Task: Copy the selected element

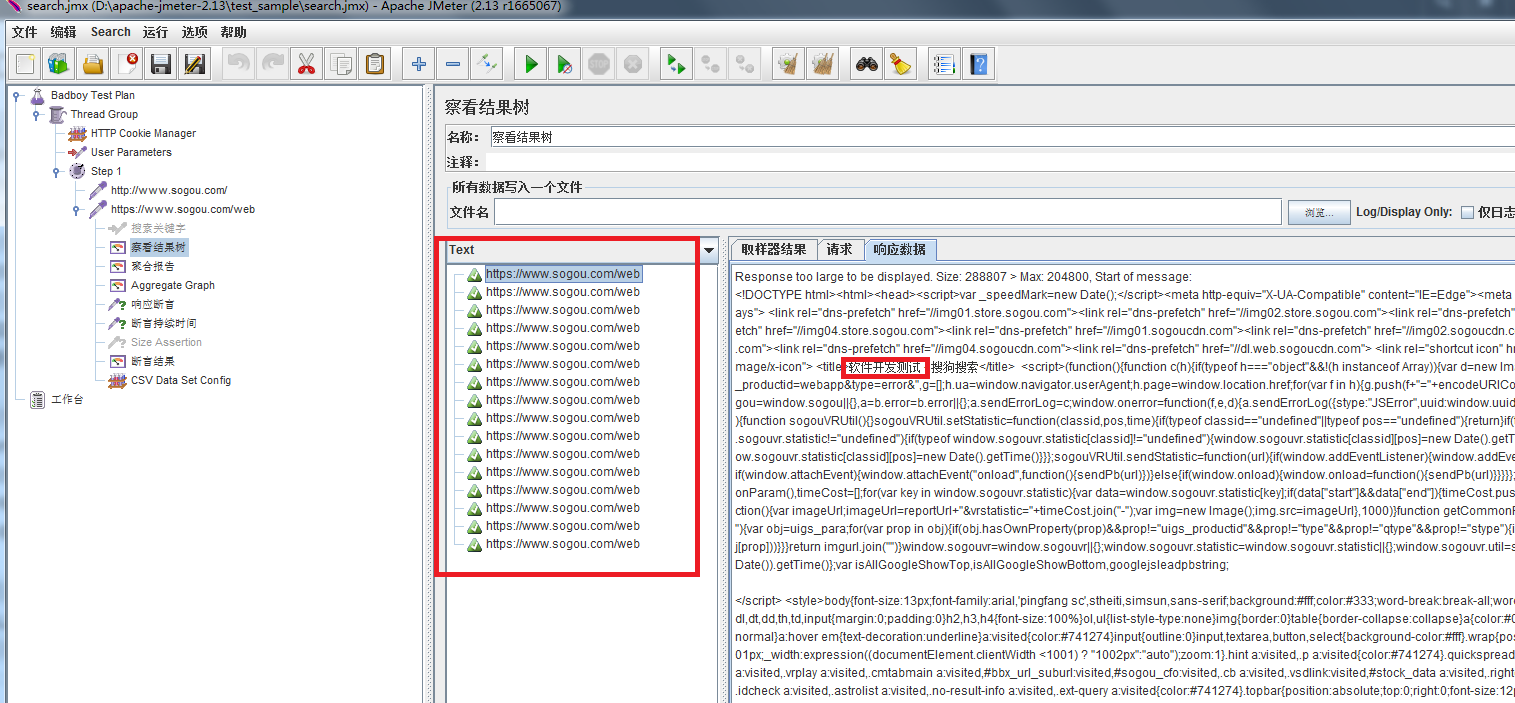Action: coord(340,65)
